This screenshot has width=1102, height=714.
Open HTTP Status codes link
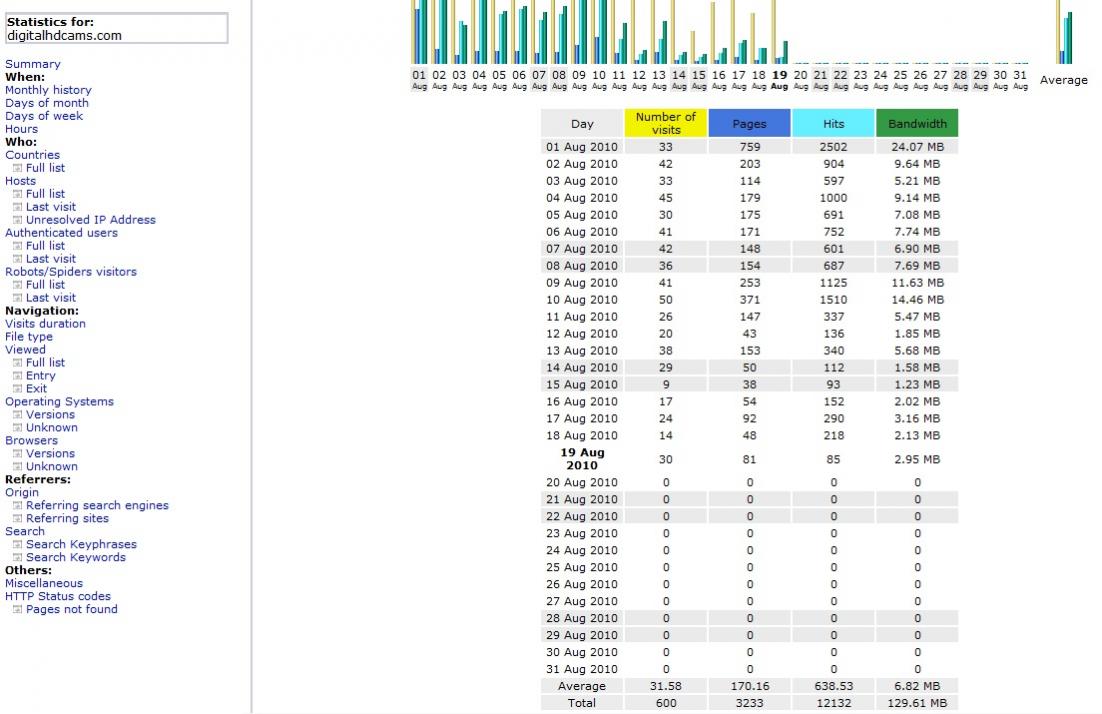pyautogui.click(x=58, y=596)
